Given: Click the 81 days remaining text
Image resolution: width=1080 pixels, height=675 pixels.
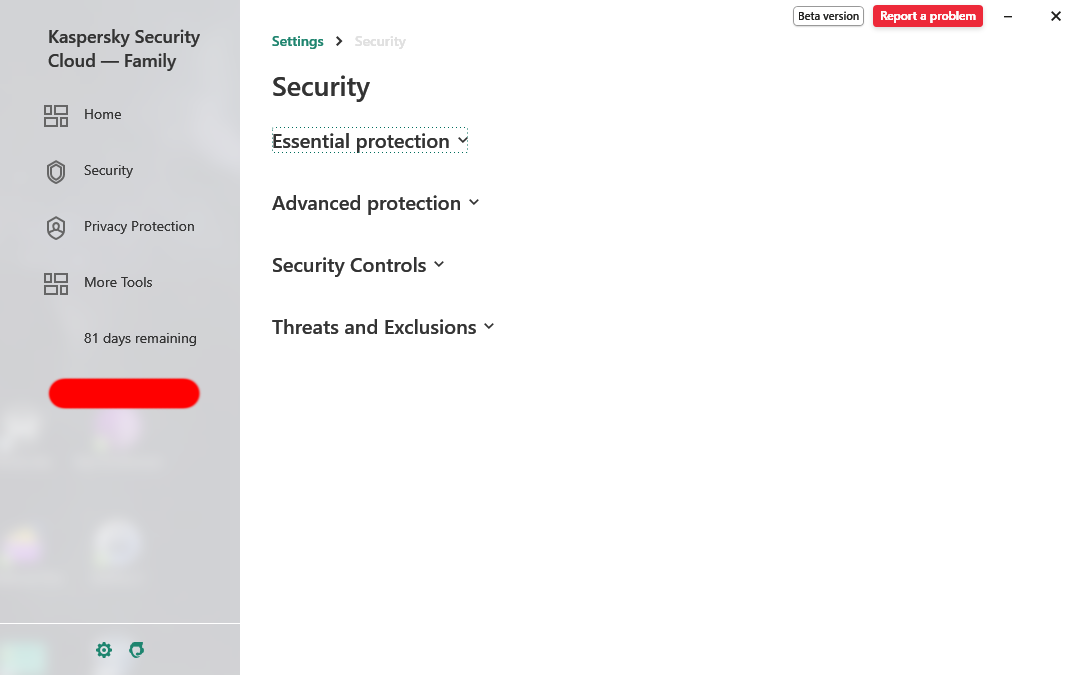Looking at the screenshot, I should click(141, 338).
